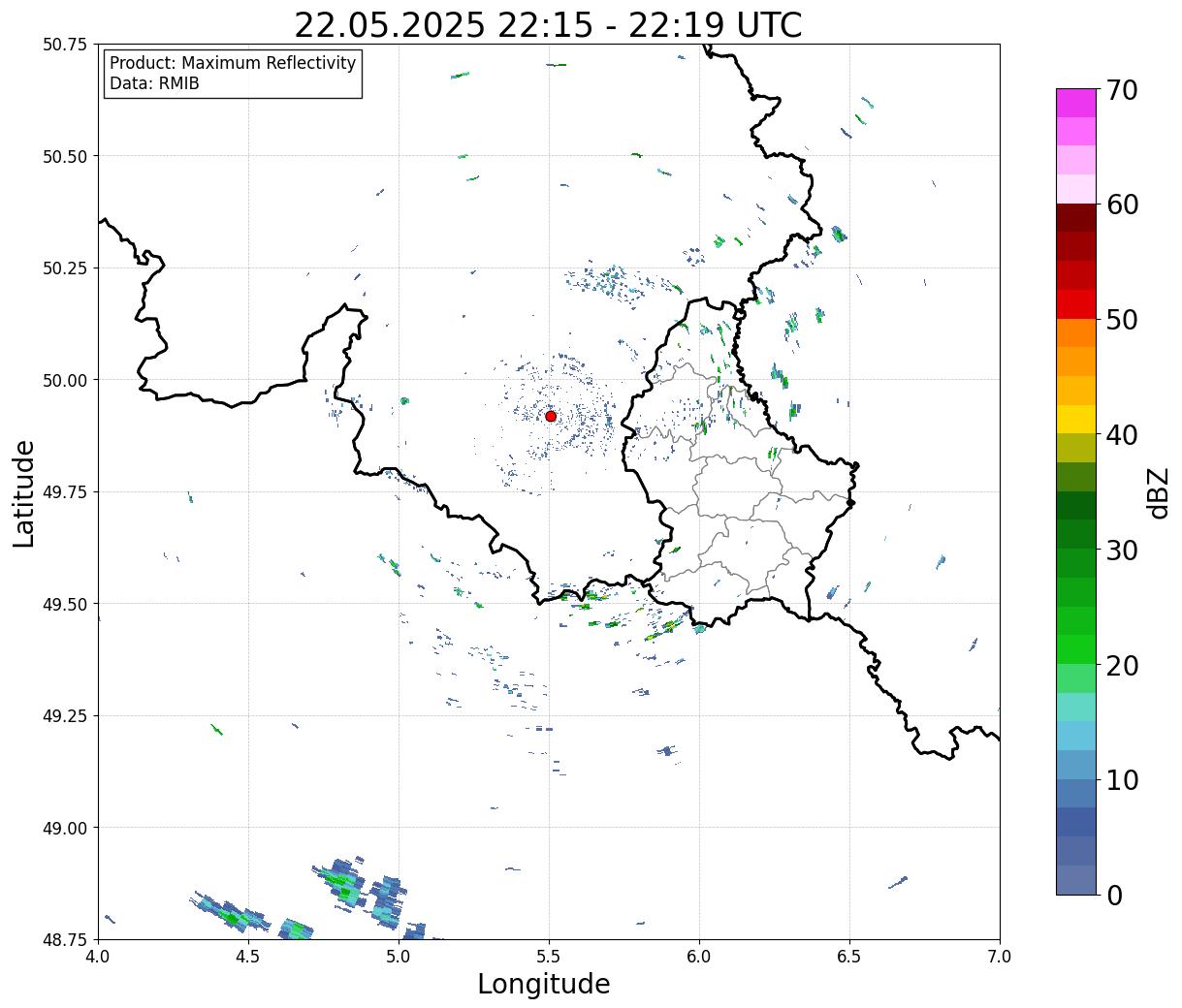The height and width of the screenshot is (1008, 1182).
Task: Click latitude tick label 50.00
Action: (64, 380)
